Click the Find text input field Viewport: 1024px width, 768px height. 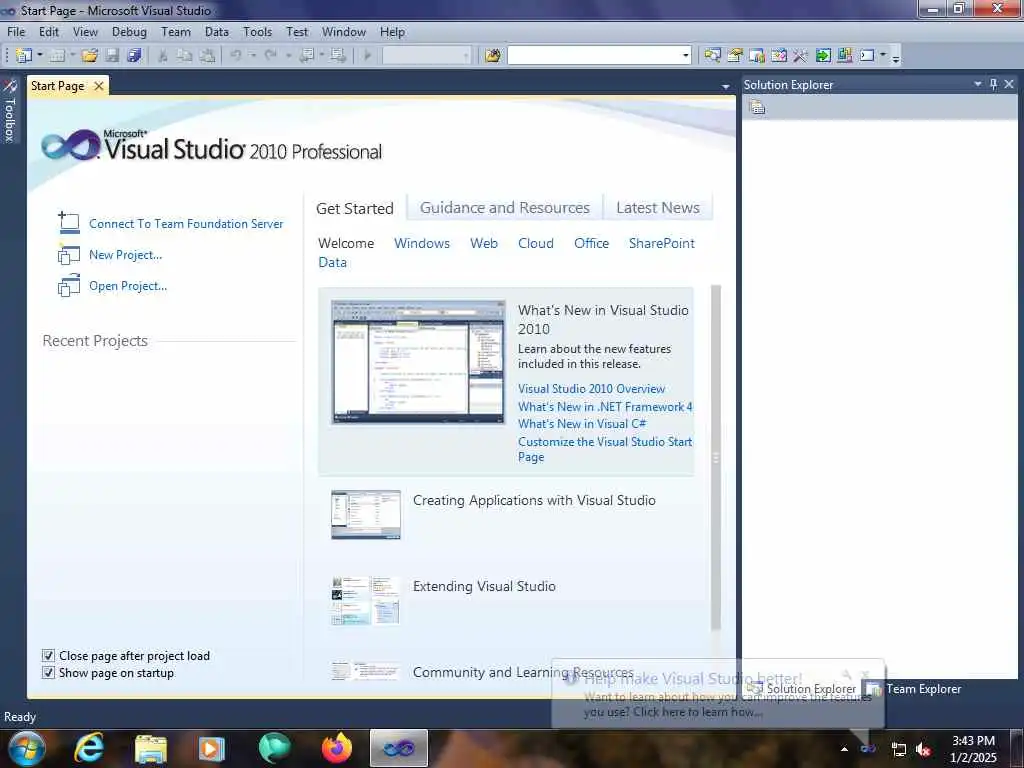594,56
